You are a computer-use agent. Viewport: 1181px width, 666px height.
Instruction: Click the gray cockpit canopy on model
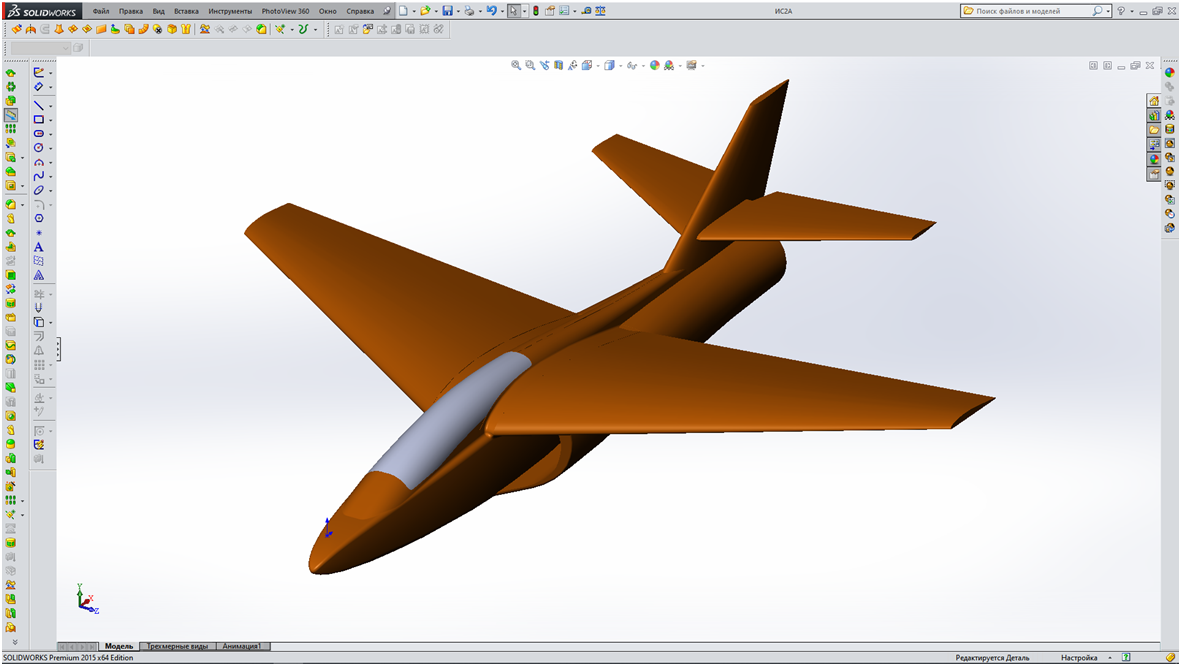click(450, 418)
